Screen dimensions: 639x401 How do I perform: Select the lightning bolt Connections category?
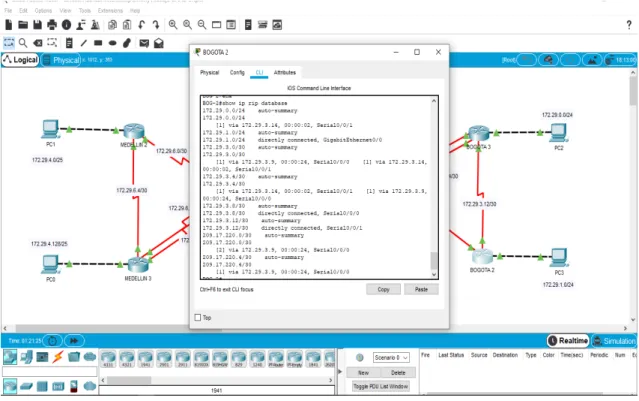(x=58, y=357)
